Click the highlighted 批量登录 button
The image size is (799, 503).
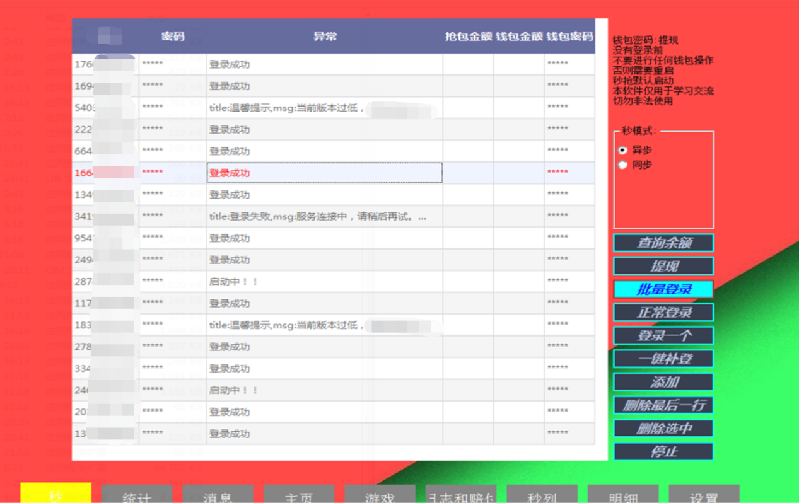663,289
